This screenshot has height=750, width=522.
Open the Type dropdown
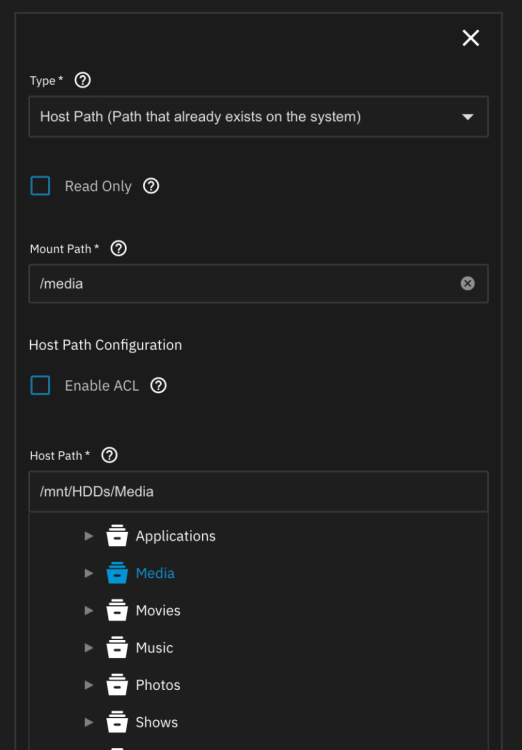258,117
